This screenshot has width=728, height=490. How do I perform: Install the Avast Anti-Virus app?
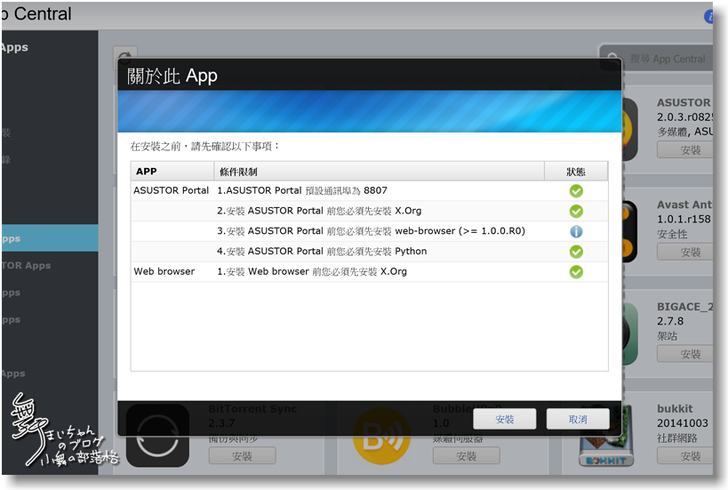point(690,252)
